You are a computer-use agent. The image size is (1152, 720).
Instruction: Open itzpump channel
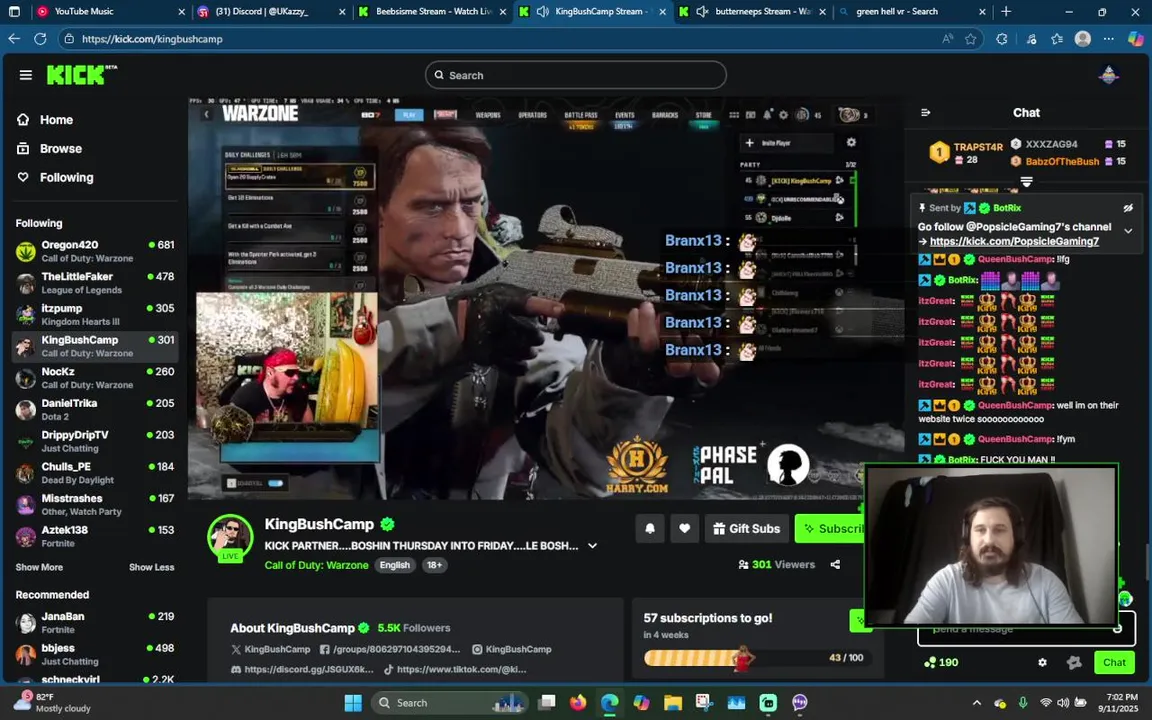(x=95, y=314)
